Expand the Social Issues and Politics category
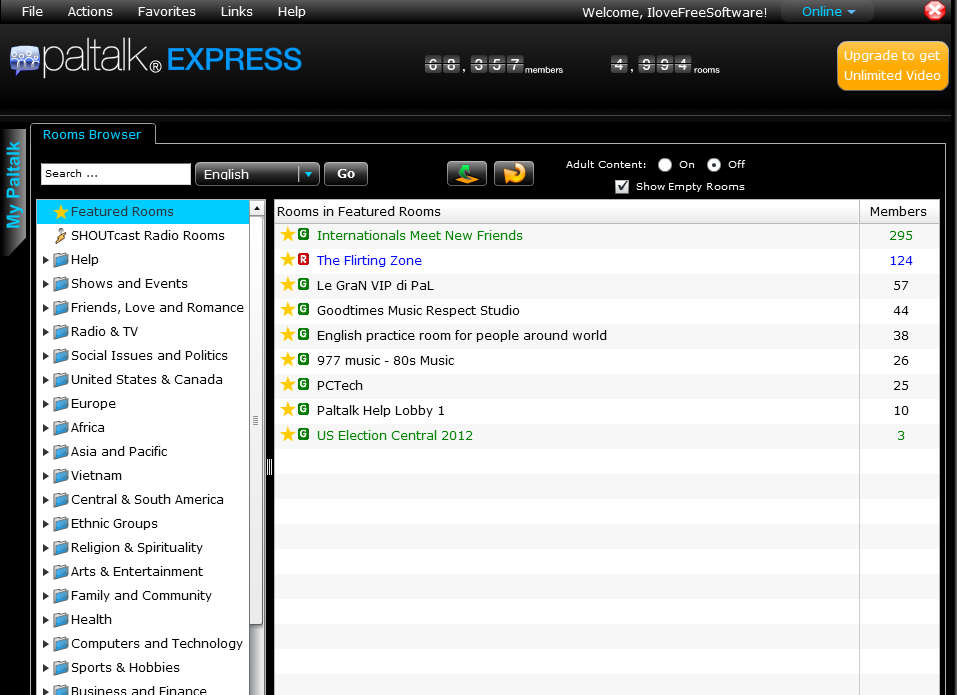 pos(46,356)
